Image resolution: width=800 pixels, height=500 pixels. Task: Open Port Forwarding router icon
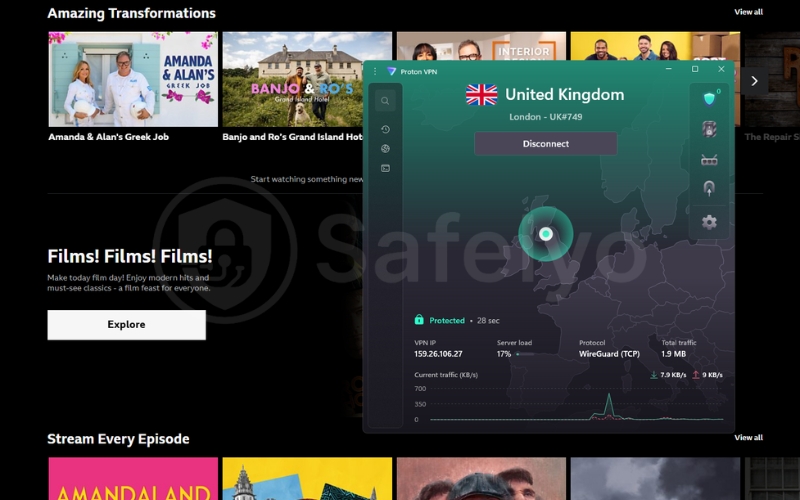[709, 160]
